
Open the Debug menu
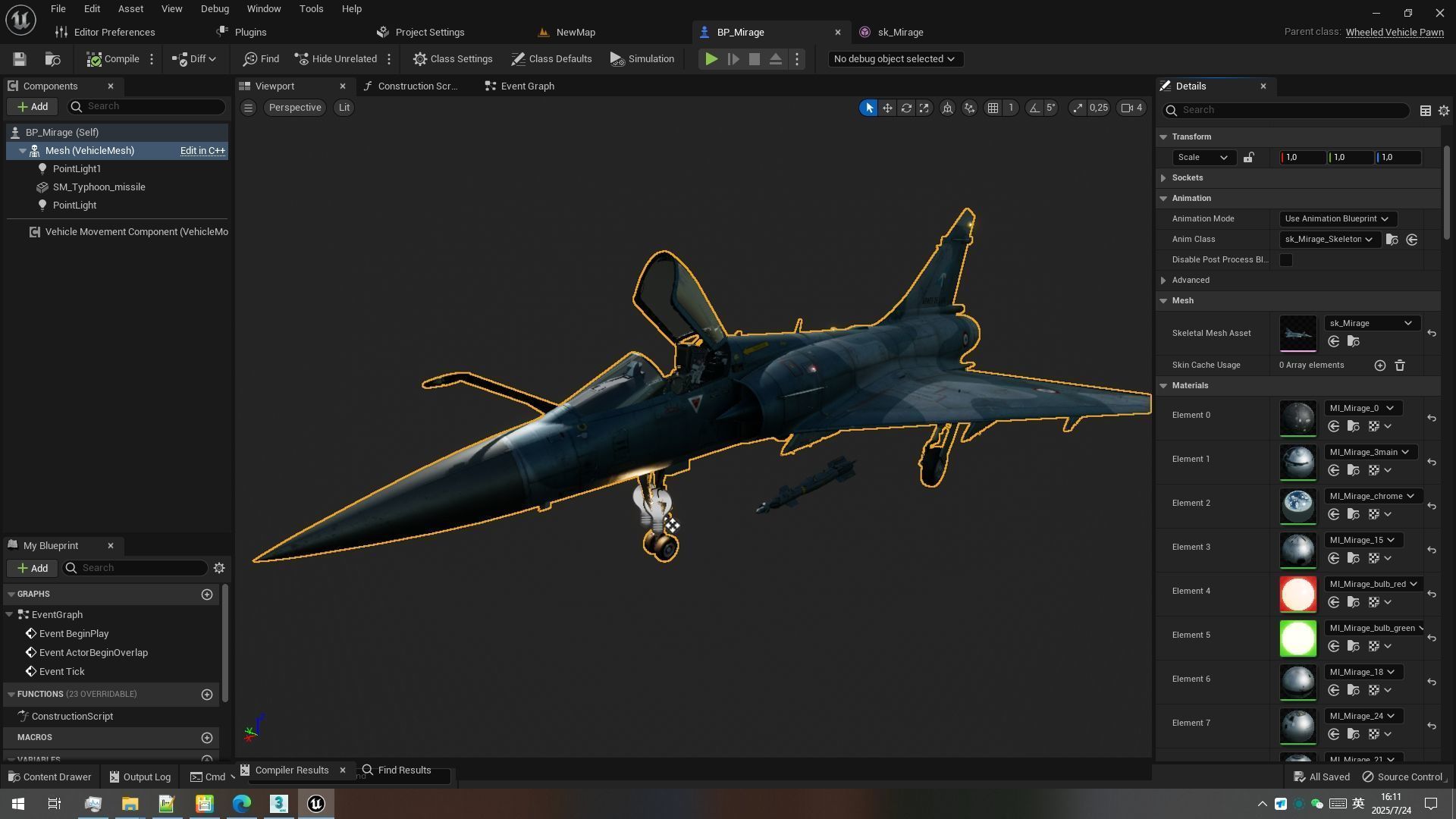(215, 9)
